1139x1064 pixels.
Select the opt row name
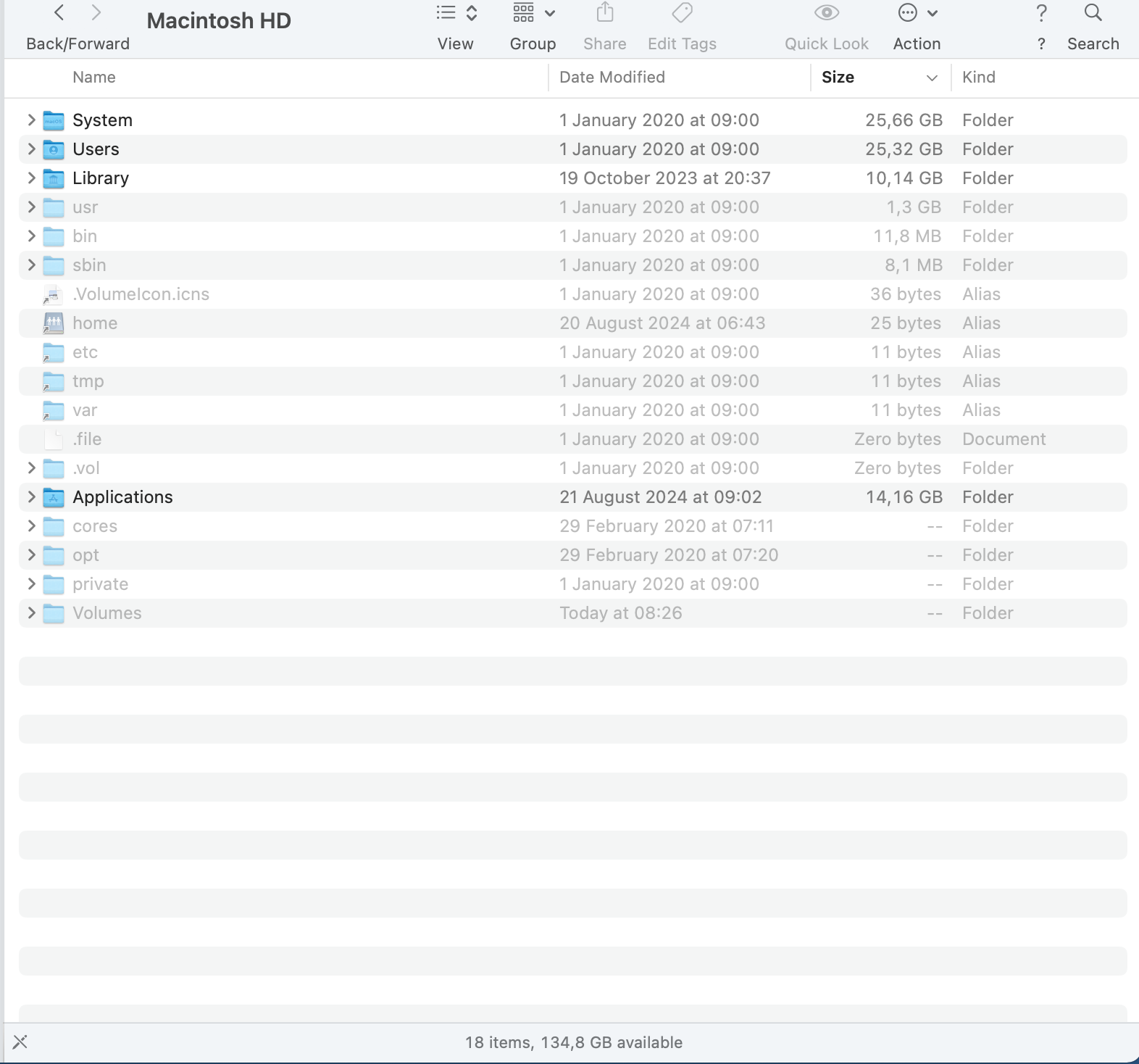coord(85,556)
